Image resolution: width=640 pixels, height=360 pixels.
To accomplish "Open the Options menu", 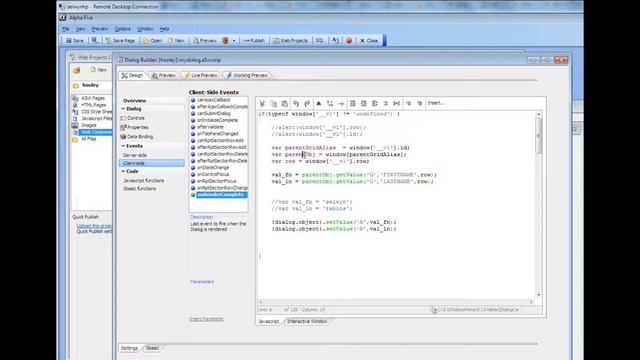I will coord(122,29).
